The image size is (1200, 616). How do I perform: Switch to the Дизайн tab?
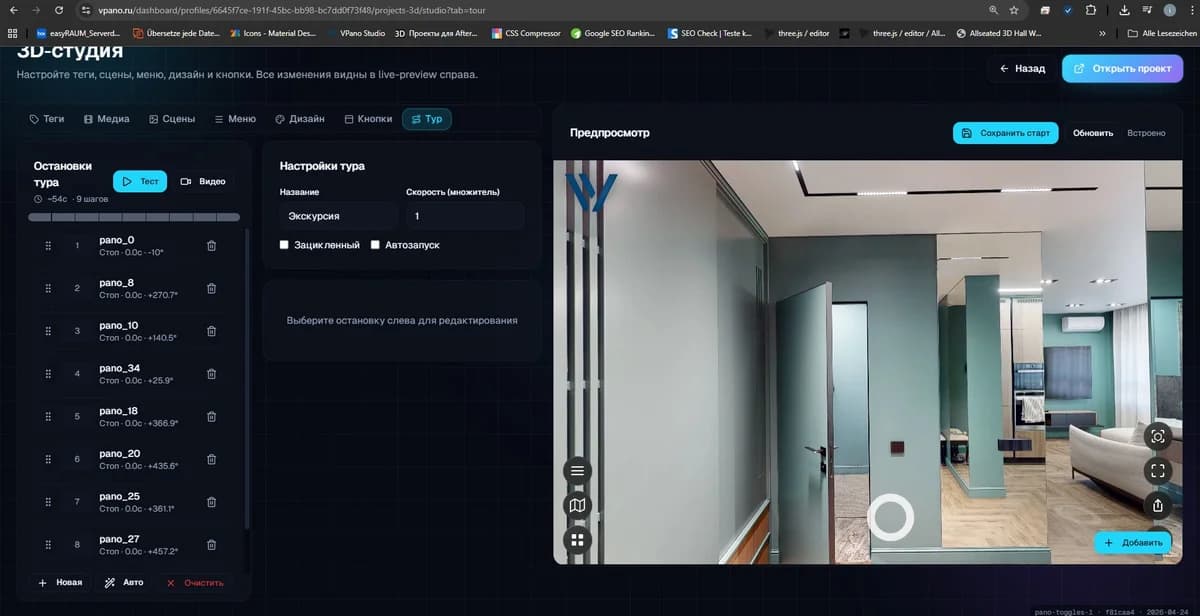coord(299,119)
